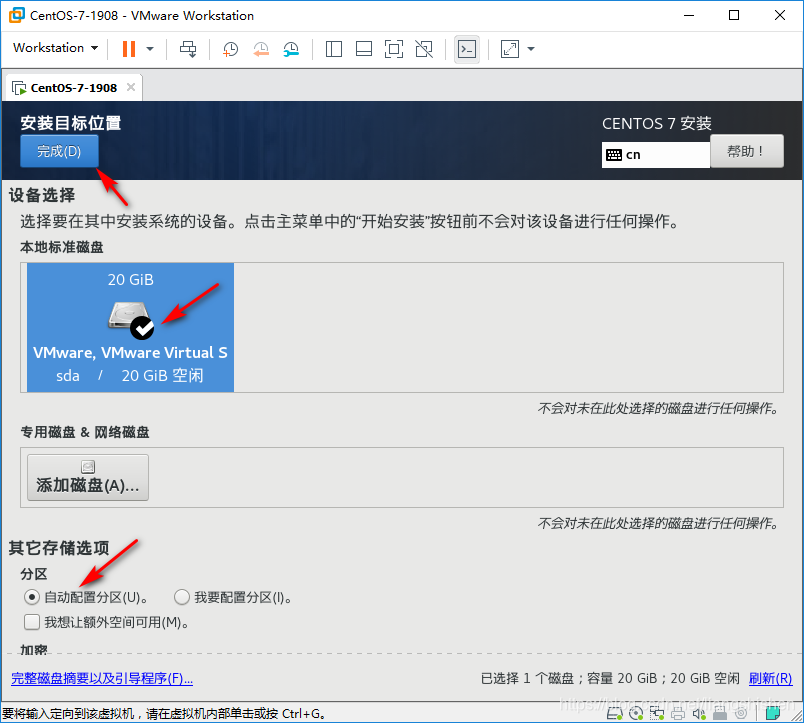Select the 20 GiB VMware Virtual disk sda

tap(130, 328)
